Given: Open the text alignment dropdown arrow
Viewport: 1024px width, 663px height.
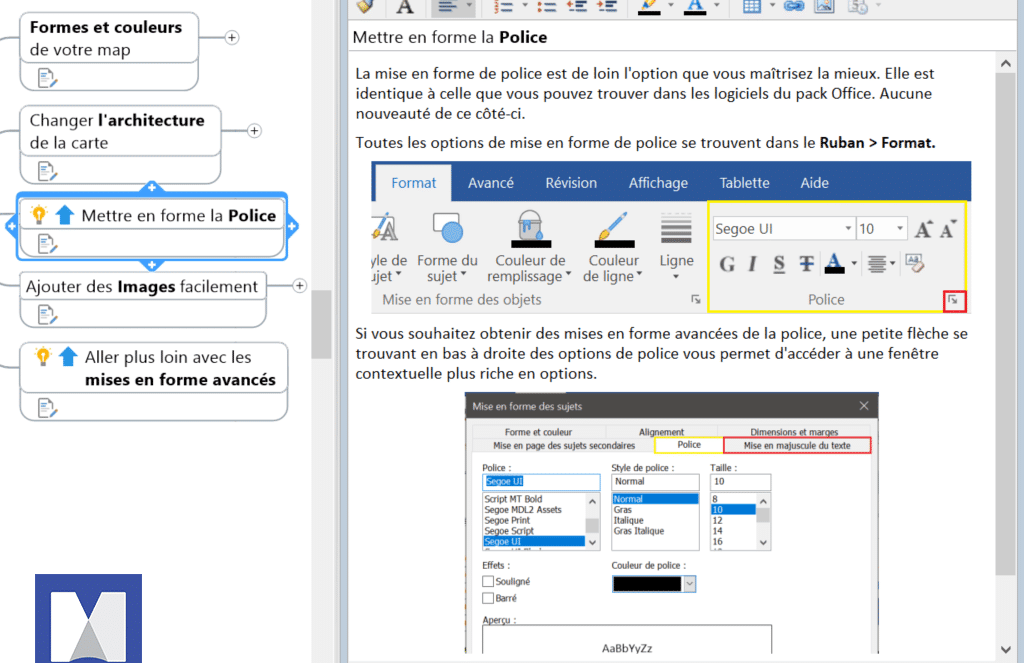Looking at the screenshot, I should pyautogui.click(x=468, y=6).
